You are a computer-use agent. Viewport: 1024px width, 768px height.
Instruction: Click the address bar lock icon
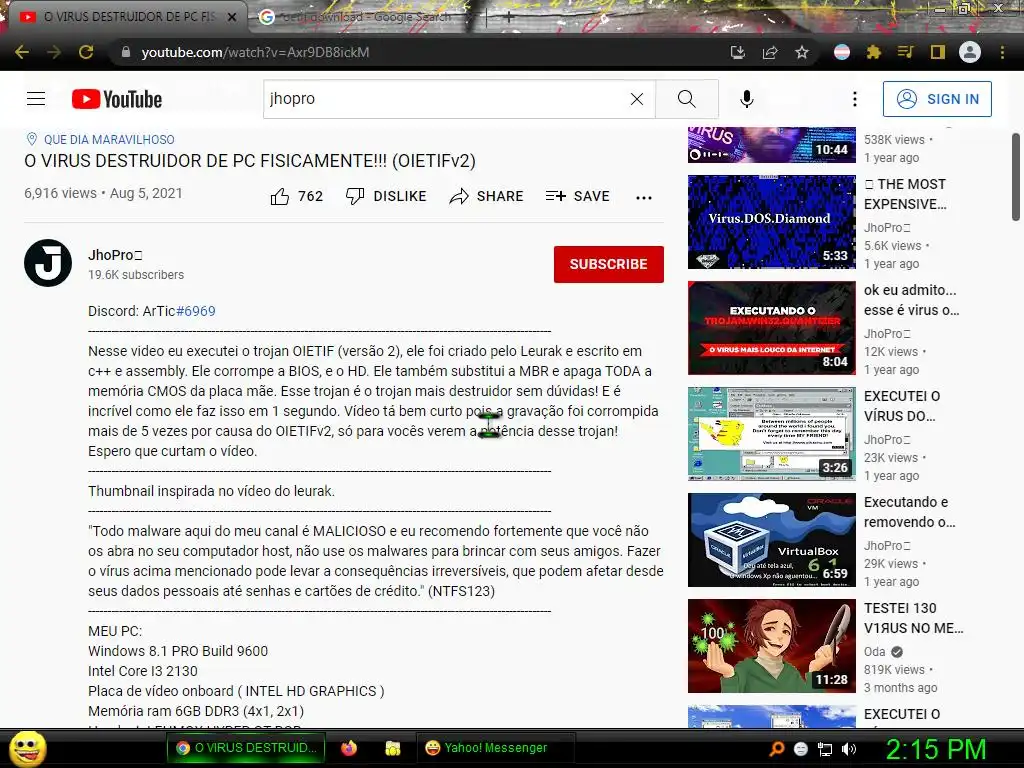pyautogui.click(x=126, y=52)
